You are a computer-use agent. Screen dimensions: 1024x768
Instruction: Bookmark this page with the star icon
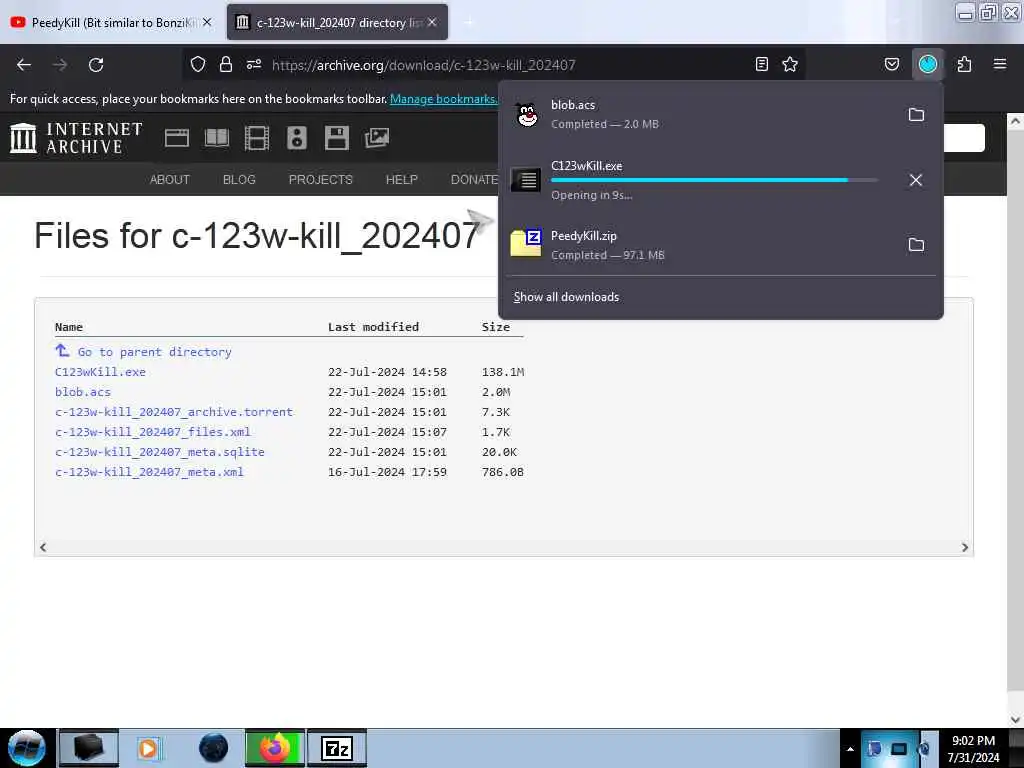click(x=790, y=64)
